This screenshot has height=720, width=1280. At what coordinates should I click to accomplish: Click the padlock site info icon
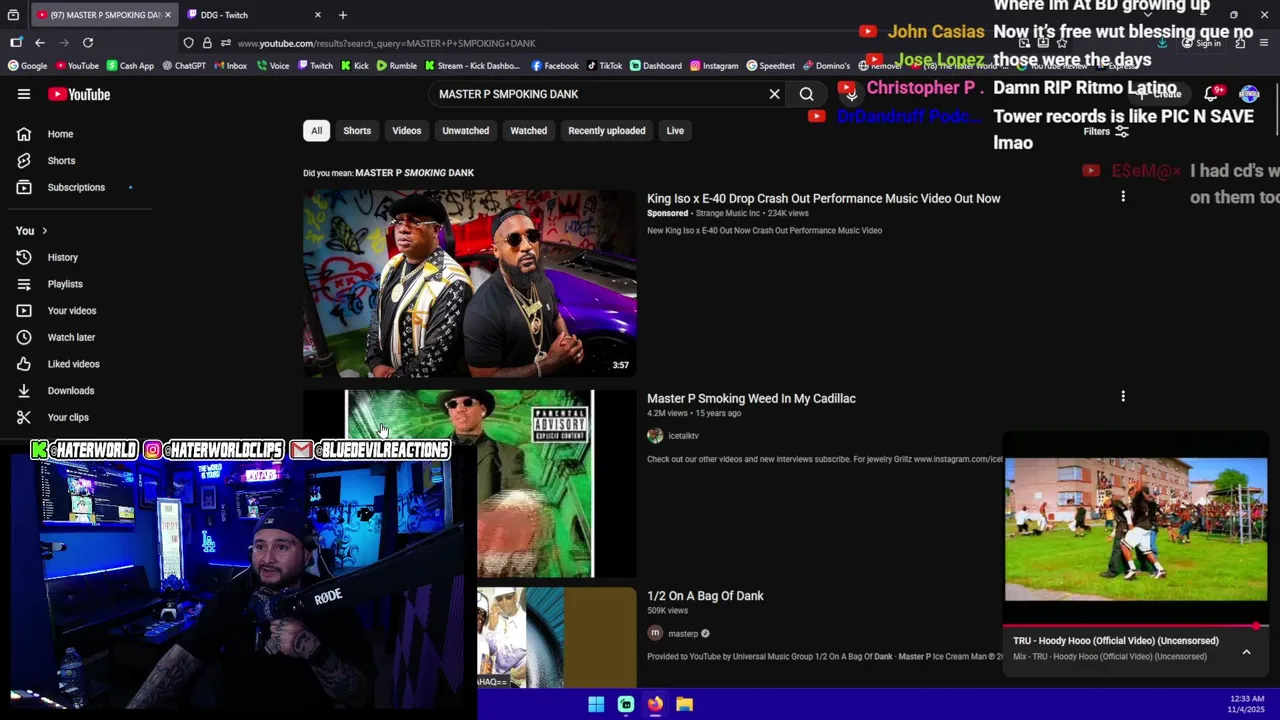[x=207, y=43]
